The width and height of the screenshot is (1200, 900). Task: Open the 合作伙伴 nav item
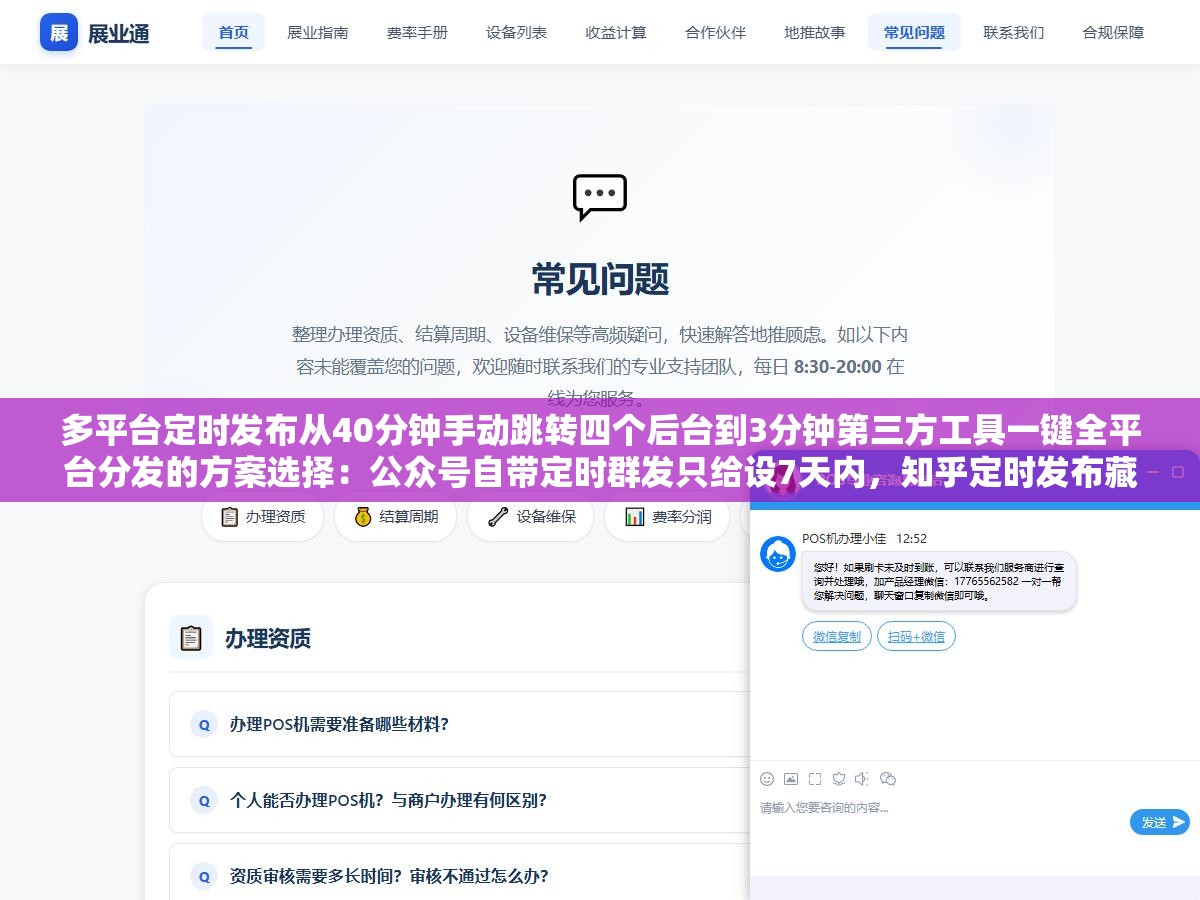click(x=715, y=32)
